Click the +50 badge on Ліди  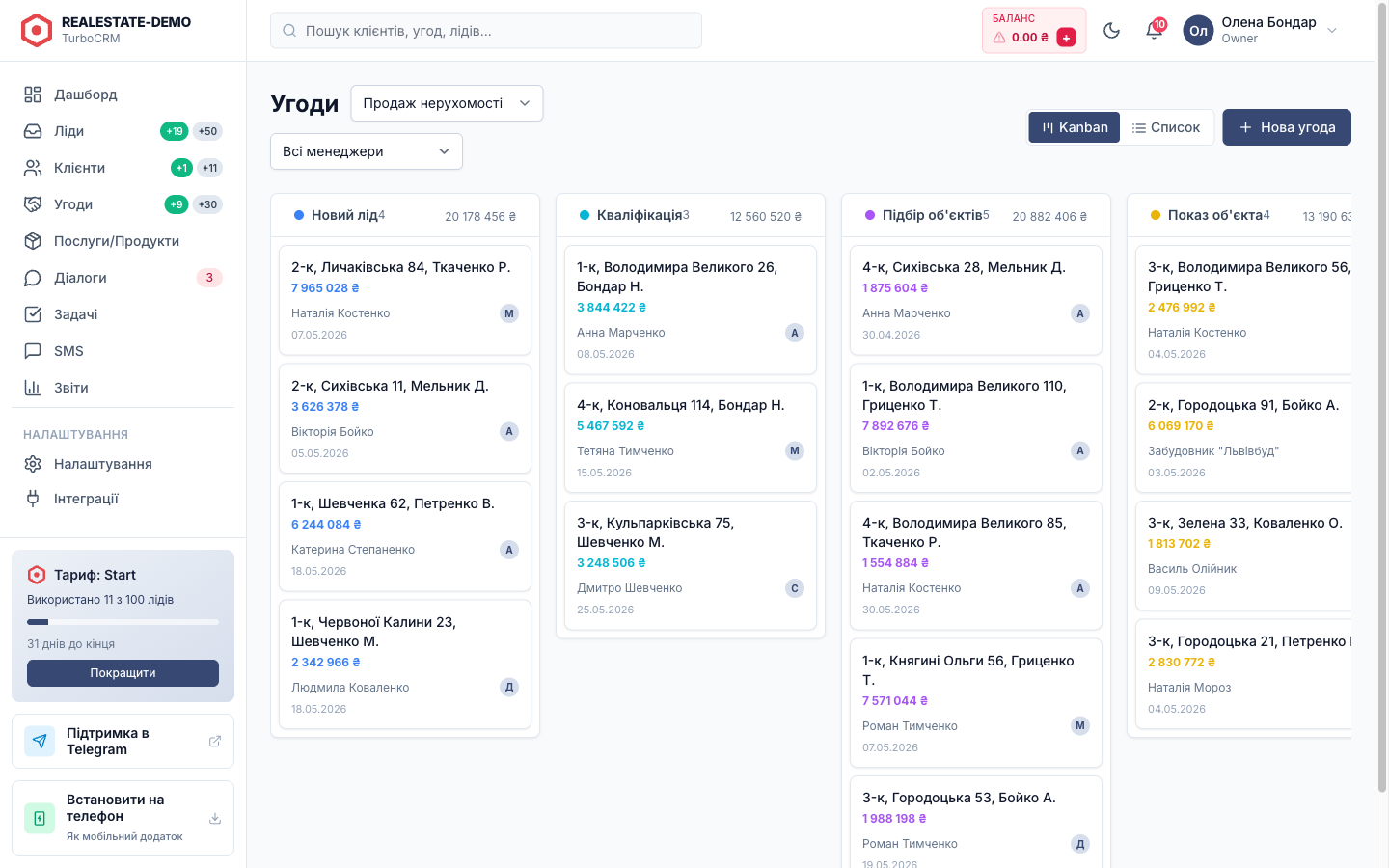pos(208,131)
